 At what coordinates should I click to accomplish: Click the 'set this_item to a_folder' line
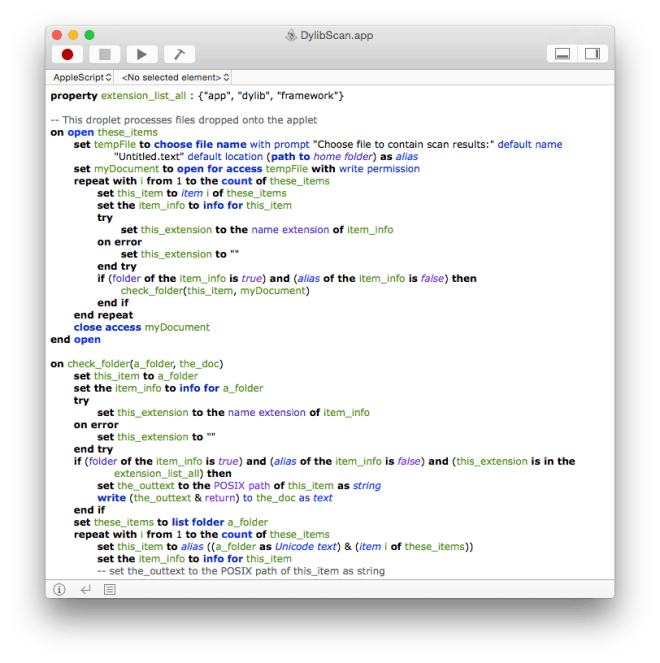tap(136, 376)
